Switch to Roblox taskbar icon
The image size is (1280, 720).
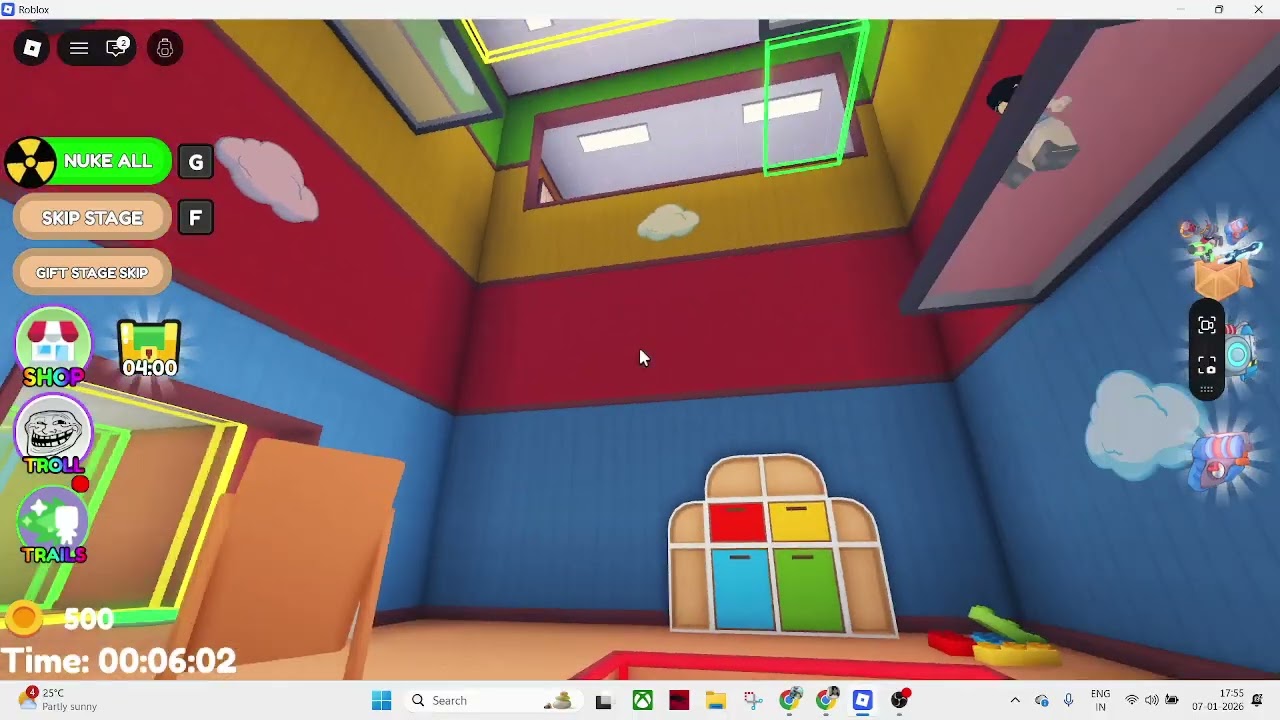tap(863, 701)
